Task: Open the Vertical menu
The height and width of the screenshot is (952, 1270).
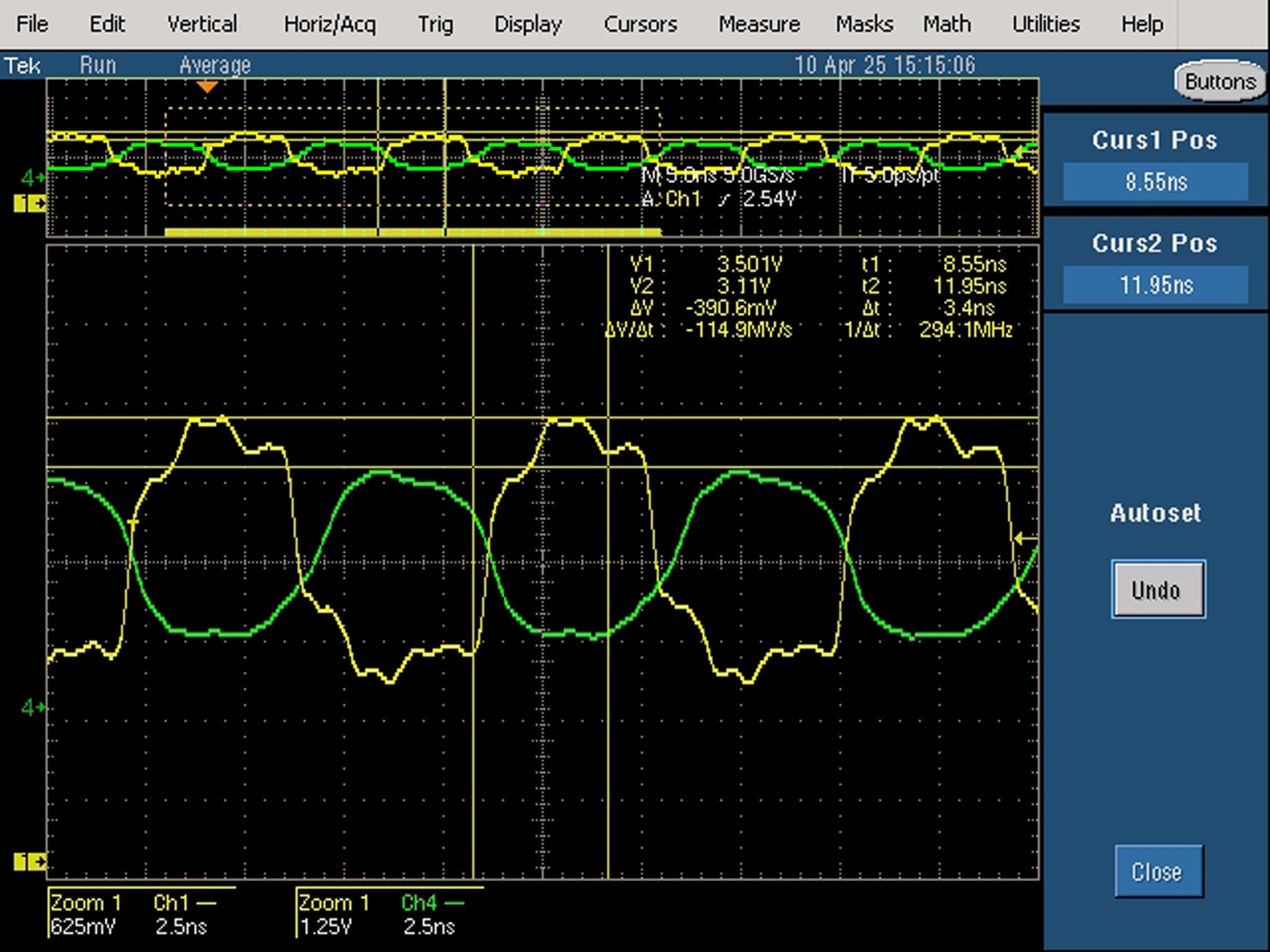Action: click(202, 24)
